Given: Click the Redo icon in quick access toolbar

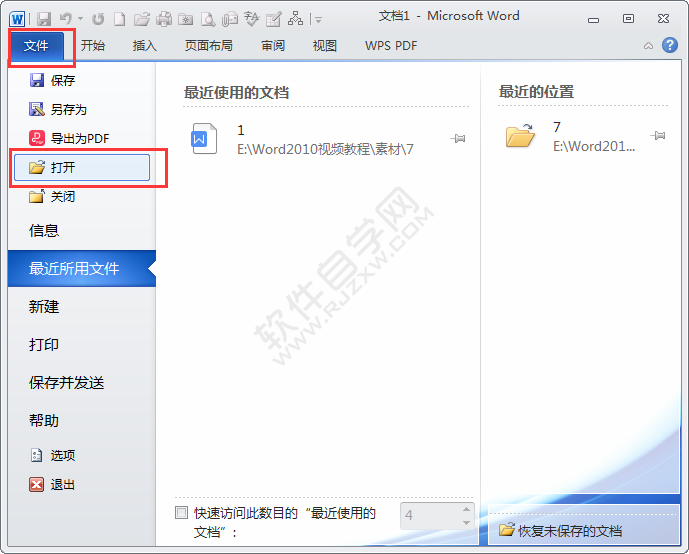Looking at the screenshot, I should (x=98, y=19).
